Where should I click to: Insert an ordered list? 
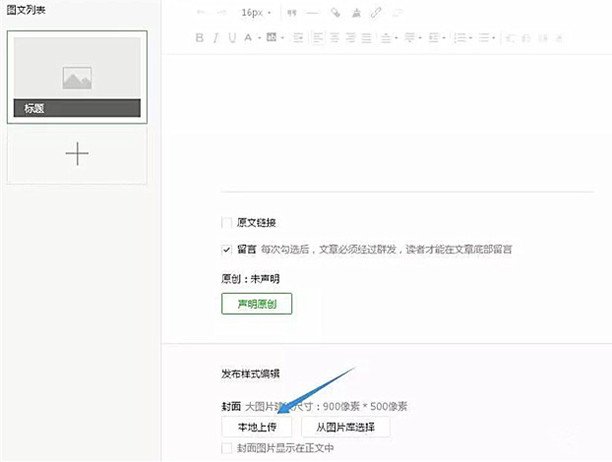[461, 38]
